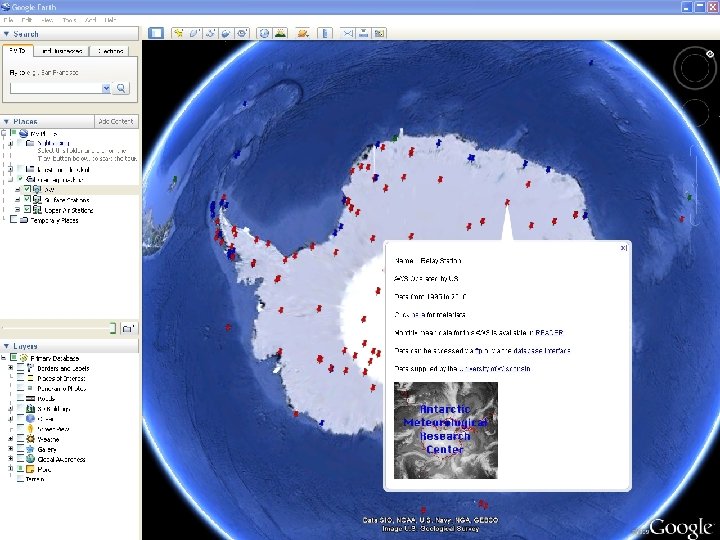Uncheck the Surface Stations checkbox
The height and width of the screenshot is (540, 720).
coord(28,200)
